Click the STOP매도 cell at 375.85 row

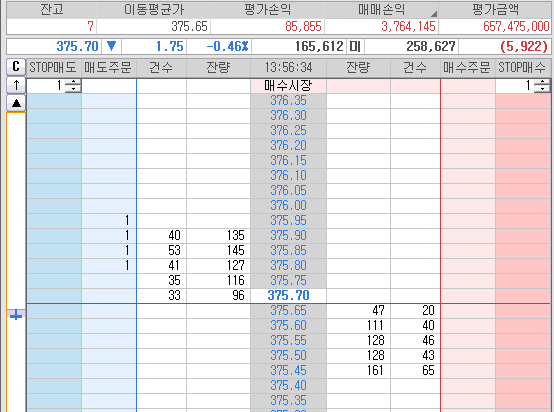(x=54, y=251)
